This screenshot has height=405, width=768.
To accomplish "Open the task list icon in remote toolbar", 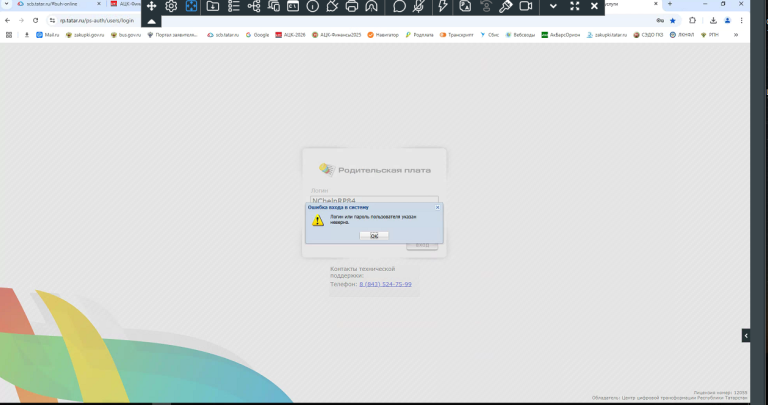I will tap(233, 6).
